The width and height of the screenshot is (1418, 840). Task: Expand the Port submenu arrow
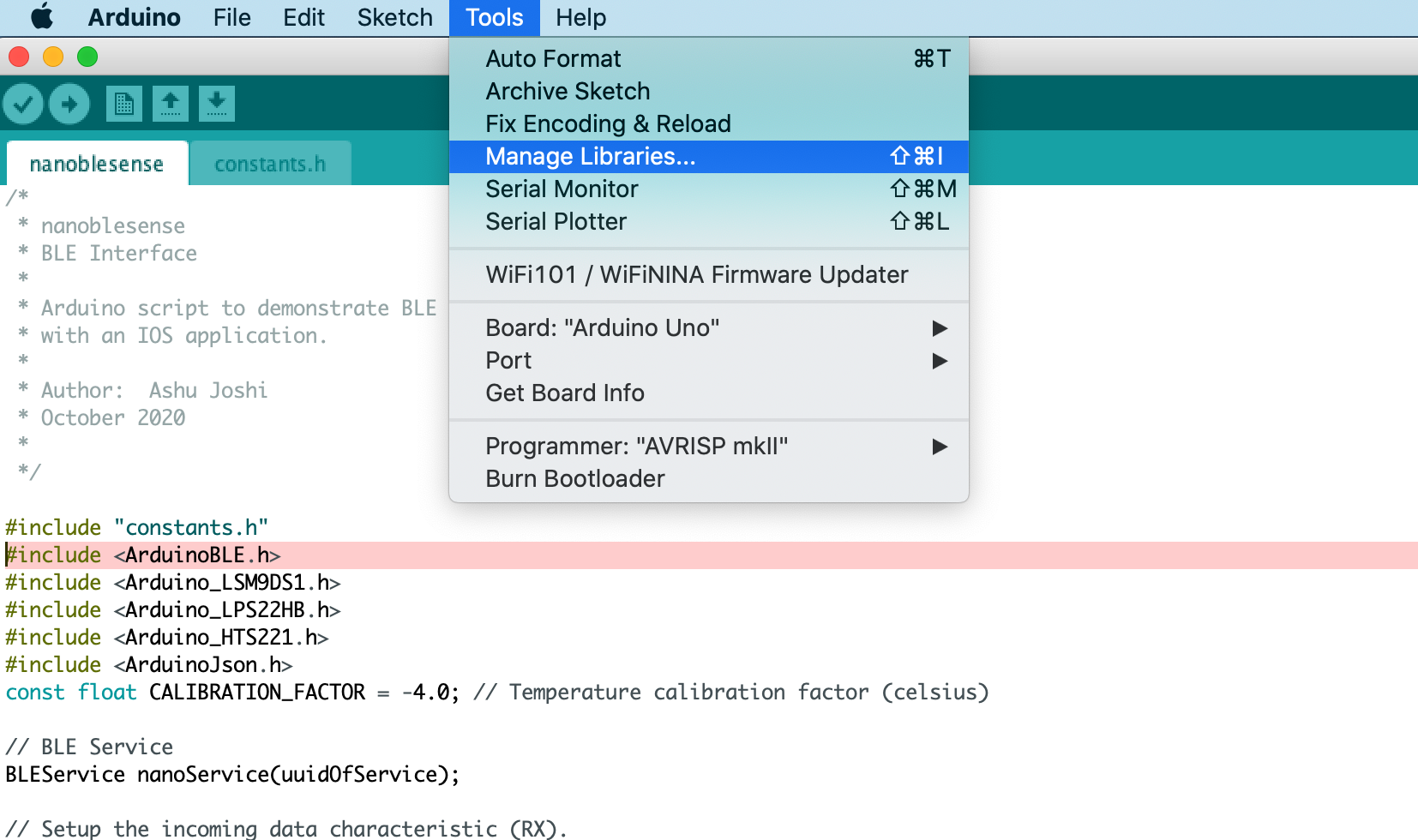[940, 361]
